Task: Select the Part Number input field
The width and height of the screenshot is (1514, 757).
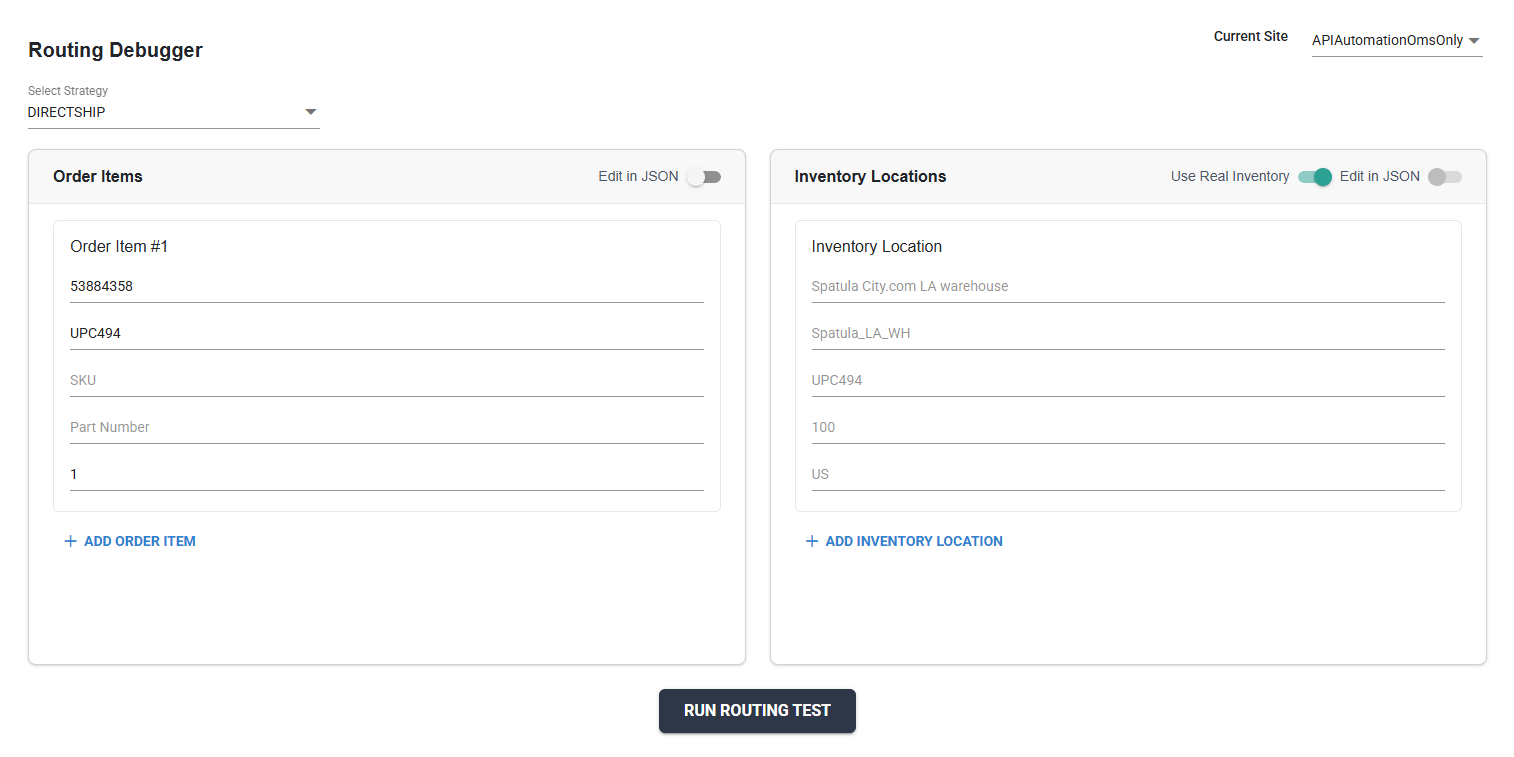Action: click(386, 428)
